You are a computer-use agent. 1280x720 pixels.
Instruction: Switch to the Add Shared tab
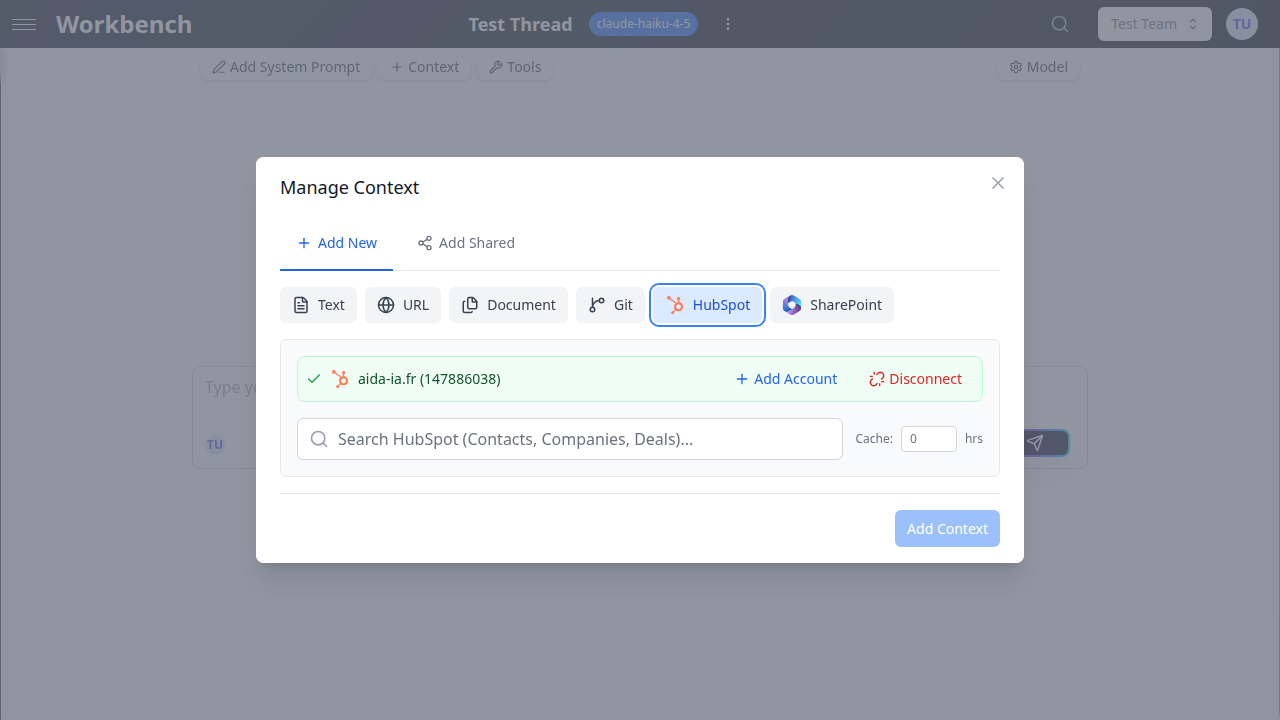coord(466,243)
